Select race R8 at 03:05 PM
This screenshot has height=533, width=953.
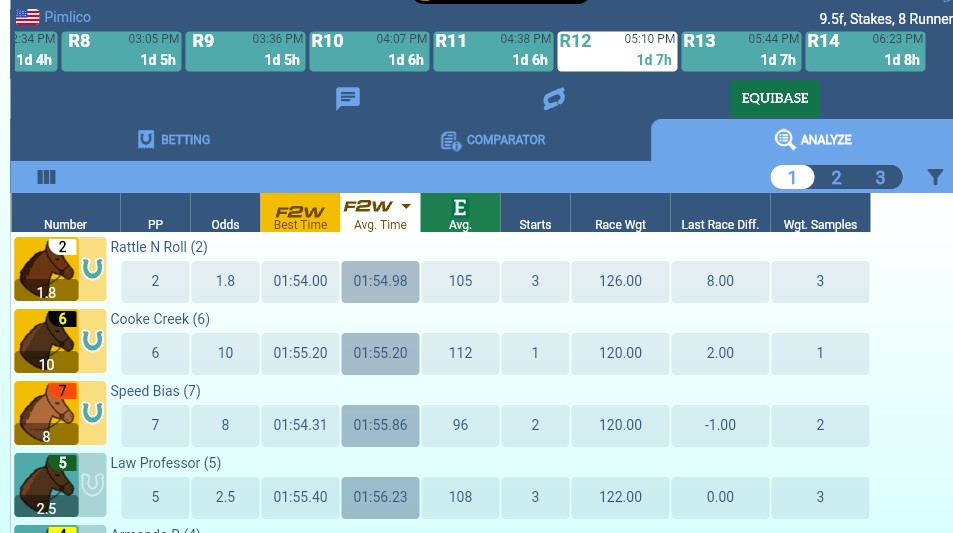point(122,51)
